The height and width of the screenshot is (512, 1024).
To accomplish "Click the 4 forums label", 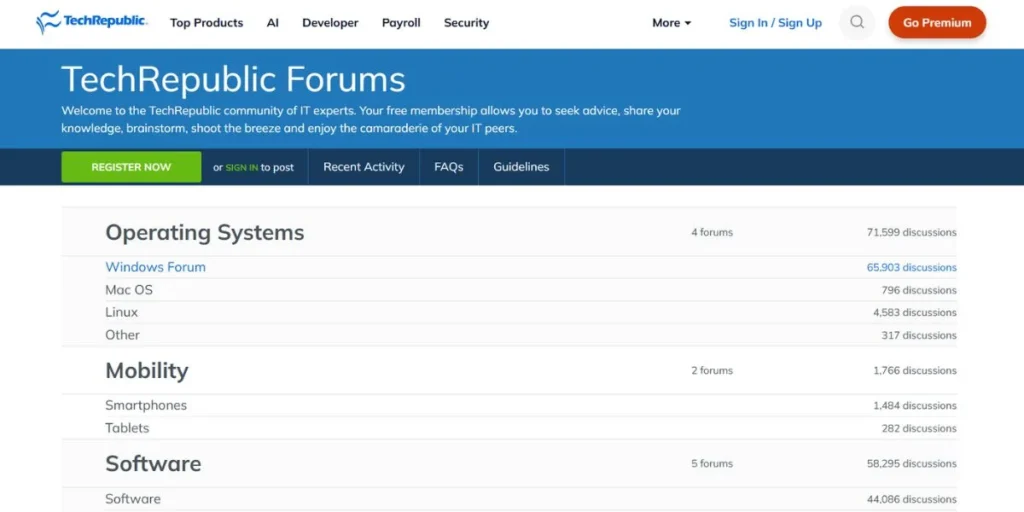I will (712, 232).
